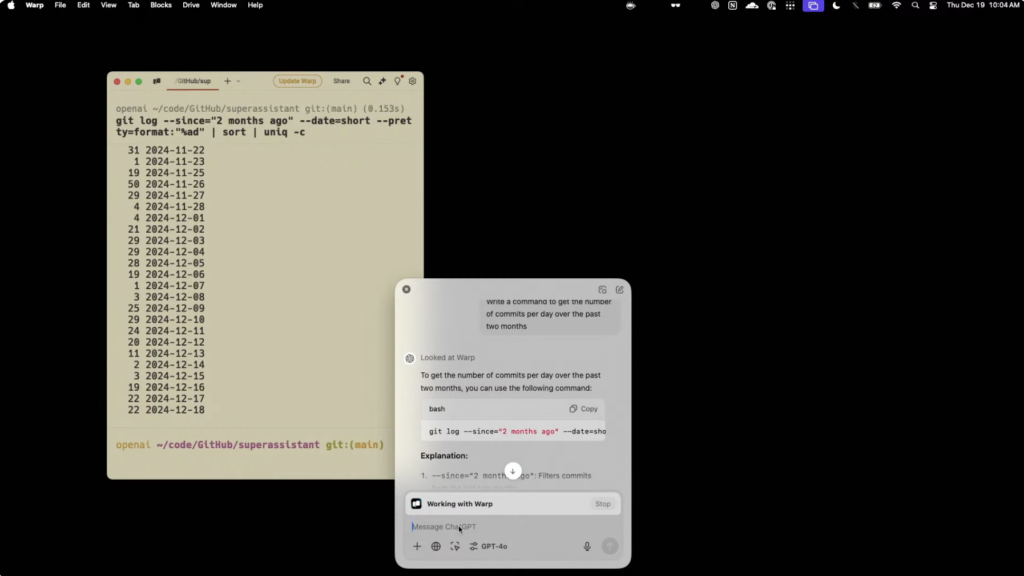Click the ChatGPT logo beside Looked at Warp
1024x576 pixels.
pos(409,358)
